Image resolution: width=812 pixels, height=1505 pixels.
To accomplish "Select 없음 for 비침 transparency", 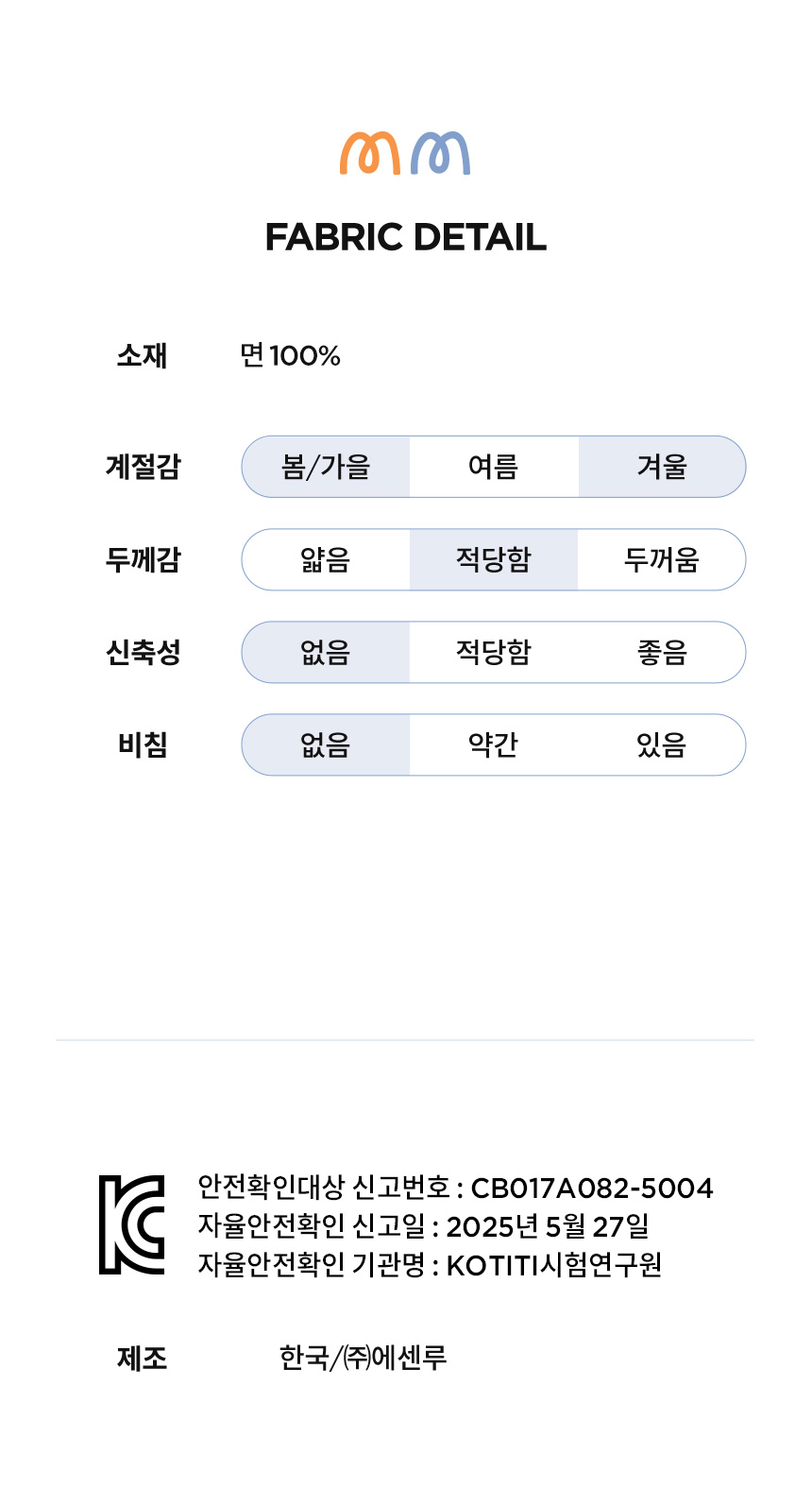I will pyautogui.click(x=326, y=744).
